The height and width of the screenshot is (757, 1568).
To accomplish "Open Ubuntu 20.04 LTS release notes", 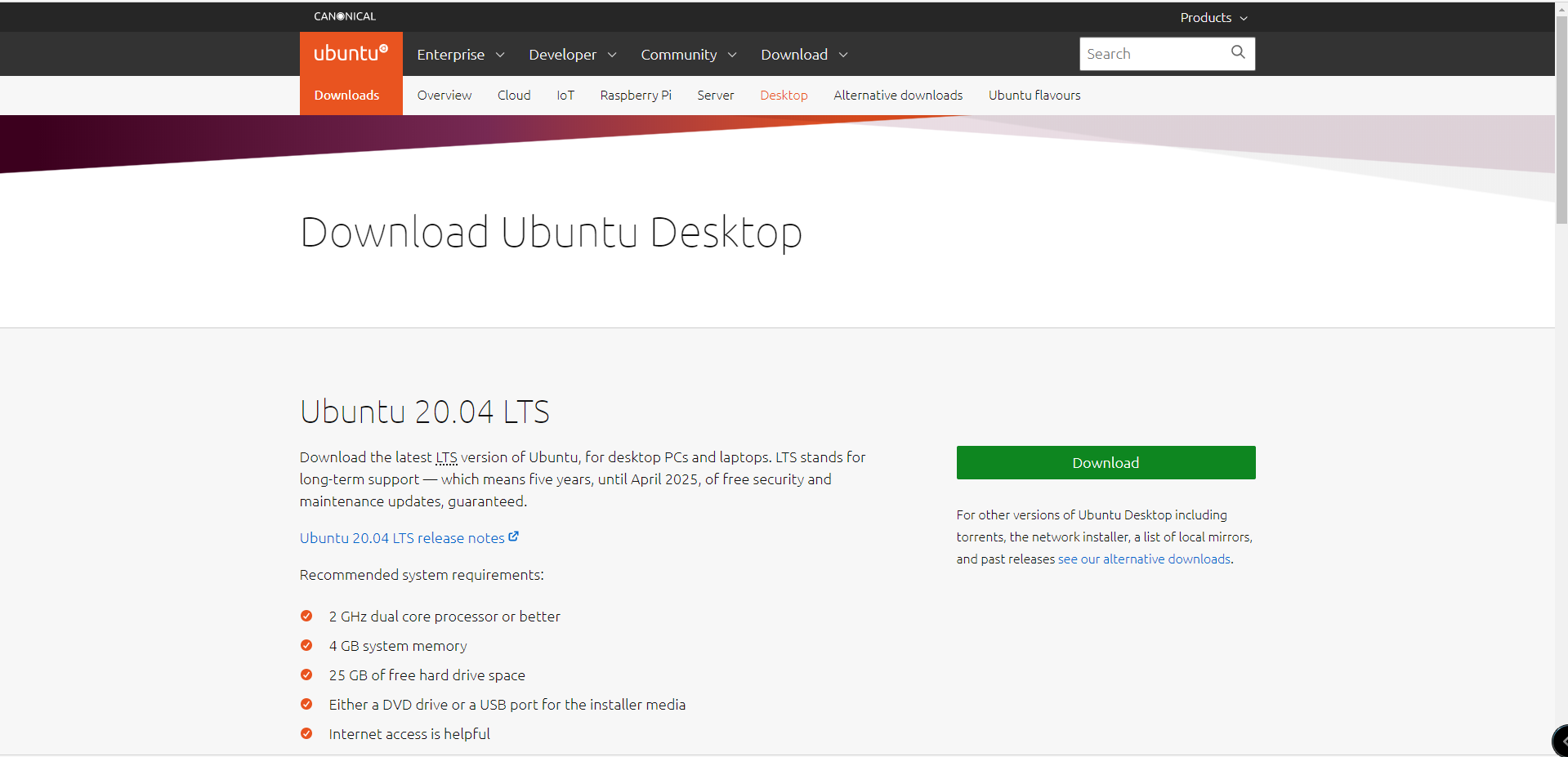I will (402, 537).
